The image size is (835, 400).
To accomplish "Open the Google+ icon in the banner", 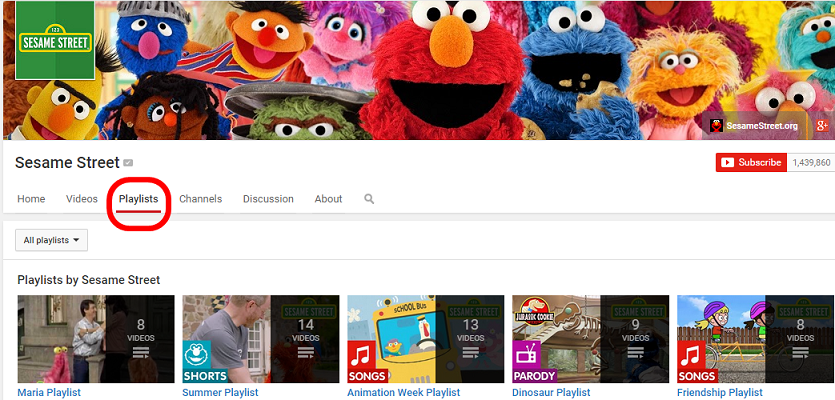I will [823, 126].
